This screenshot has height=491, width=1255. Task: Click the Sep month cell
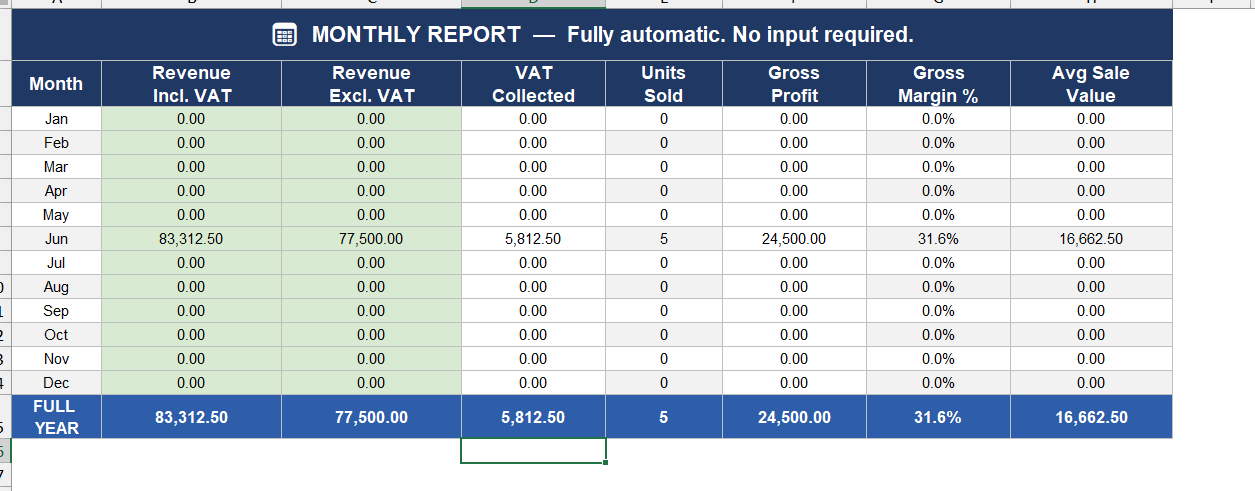[56, 311]
